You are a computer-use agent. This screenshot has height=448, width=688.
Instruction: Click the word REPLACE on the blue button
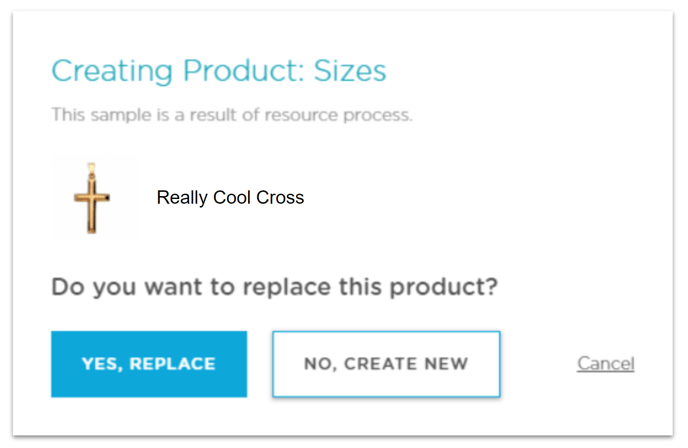(172, 364)
